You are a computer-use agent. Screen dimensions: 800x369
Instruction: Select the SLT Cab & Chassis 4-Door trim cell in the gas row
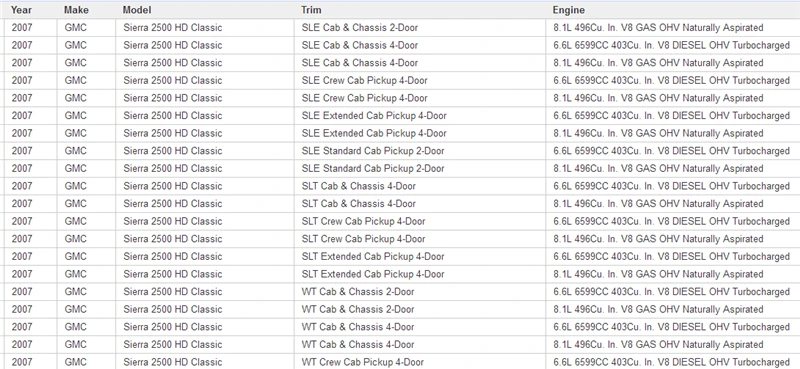click(x=420, y=204)
